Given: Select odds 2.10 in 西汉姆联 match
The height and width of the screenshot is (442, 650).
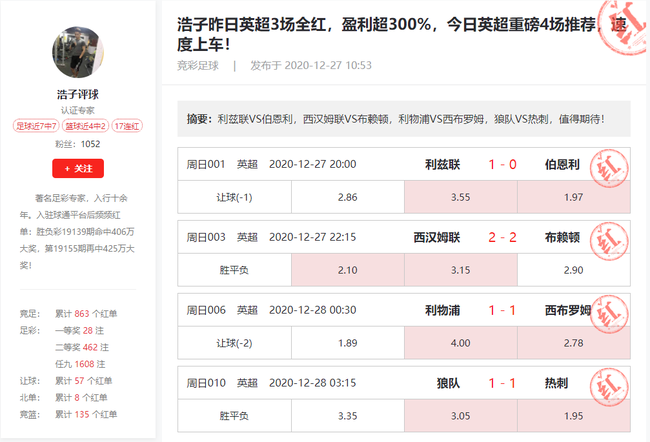Looking at the screenshot, I should [x=347, y=270].
